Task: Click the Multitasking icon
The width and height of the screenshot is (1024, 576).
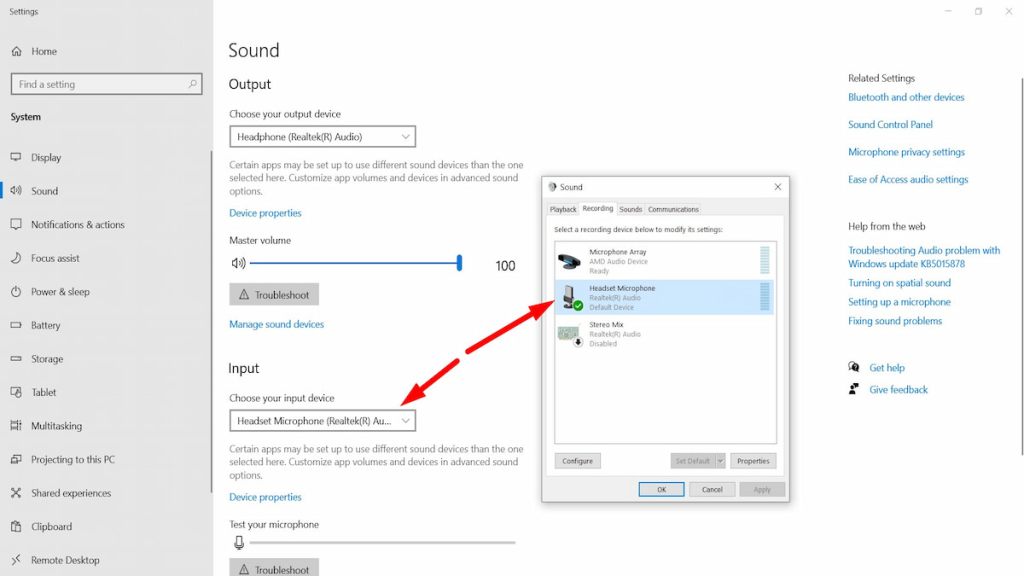Action: (16, 426)
